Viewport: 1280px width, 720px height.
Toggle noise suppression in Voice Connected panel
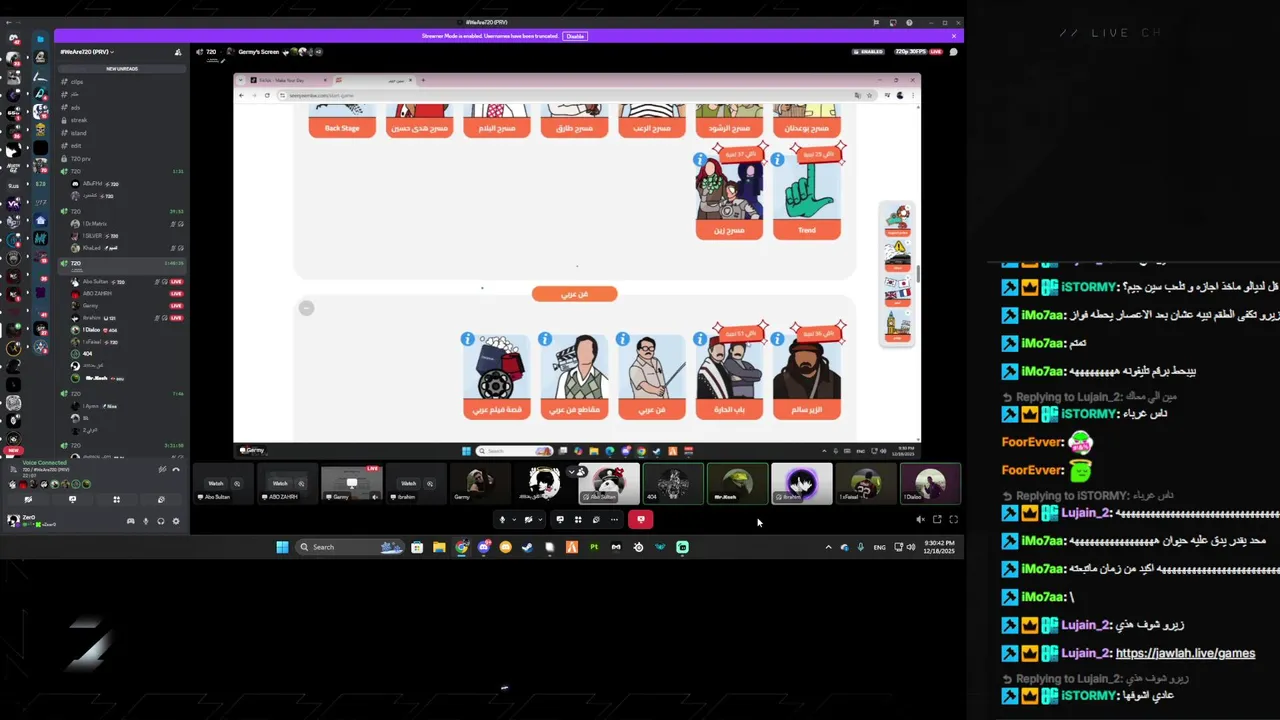[162, 469]
